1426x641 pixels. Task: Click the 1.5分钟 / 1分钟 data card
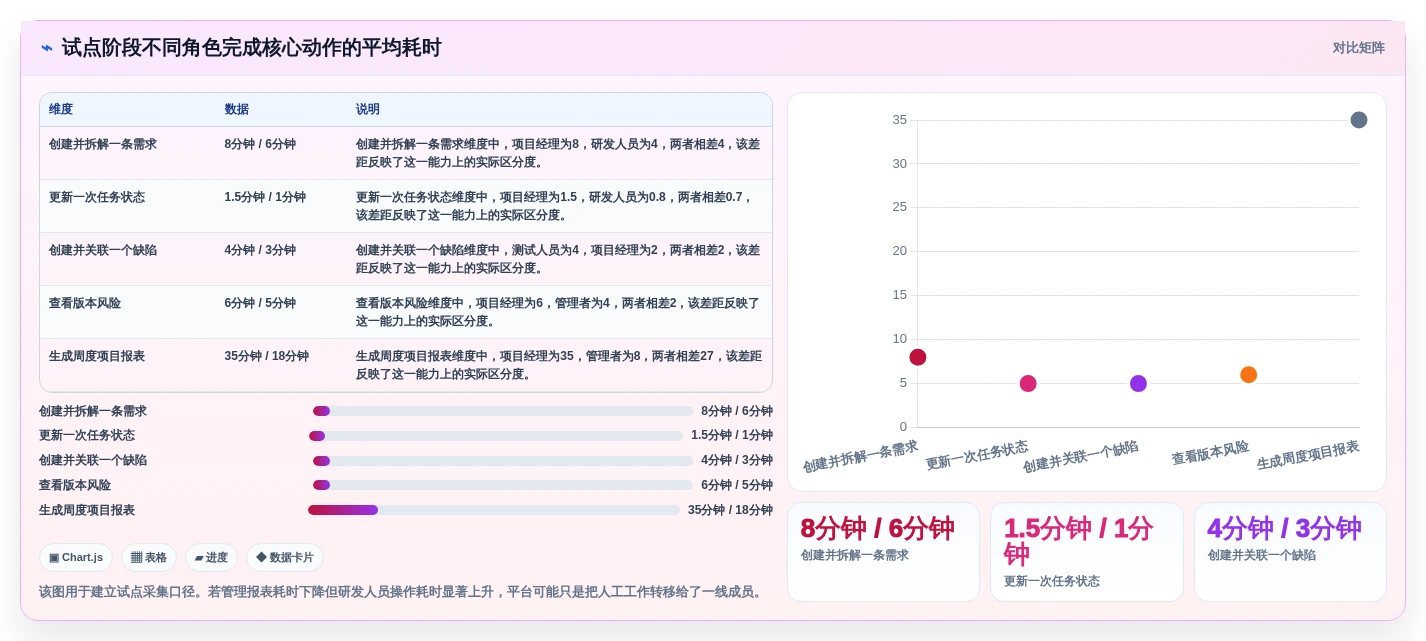(1087, 552)
